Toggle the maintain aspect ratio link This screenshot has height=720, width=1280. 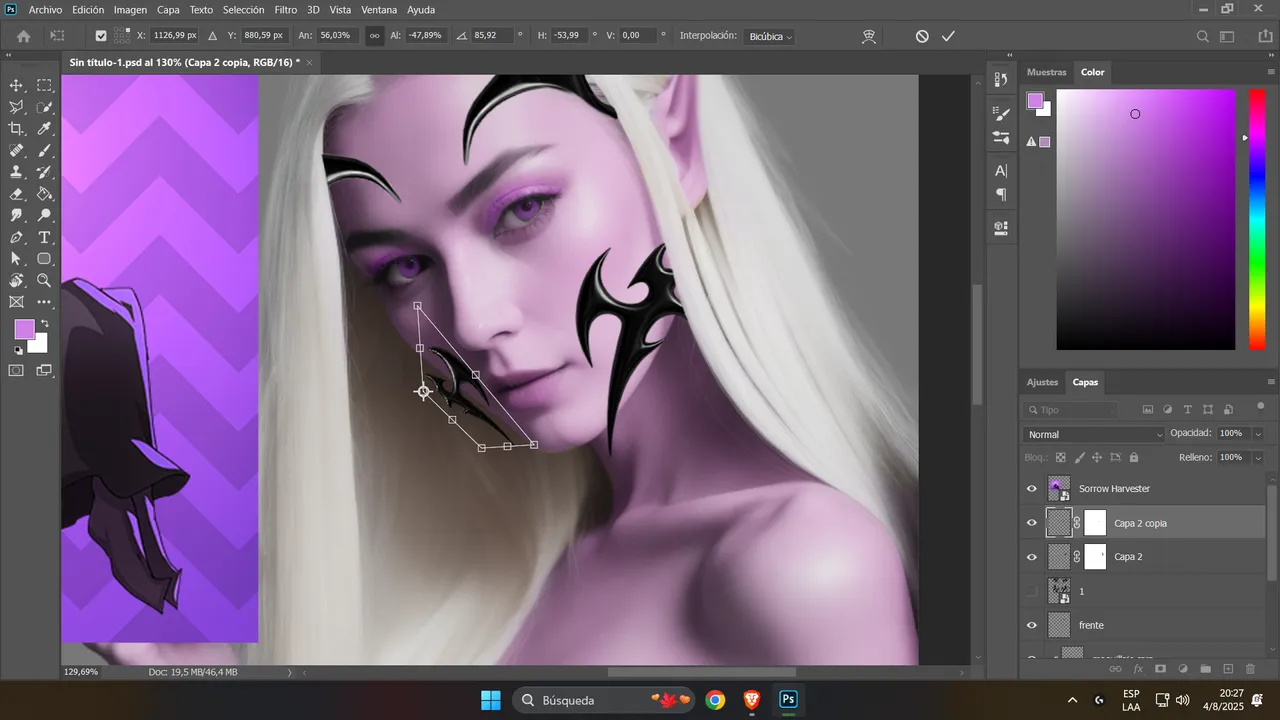pos(375,36)
